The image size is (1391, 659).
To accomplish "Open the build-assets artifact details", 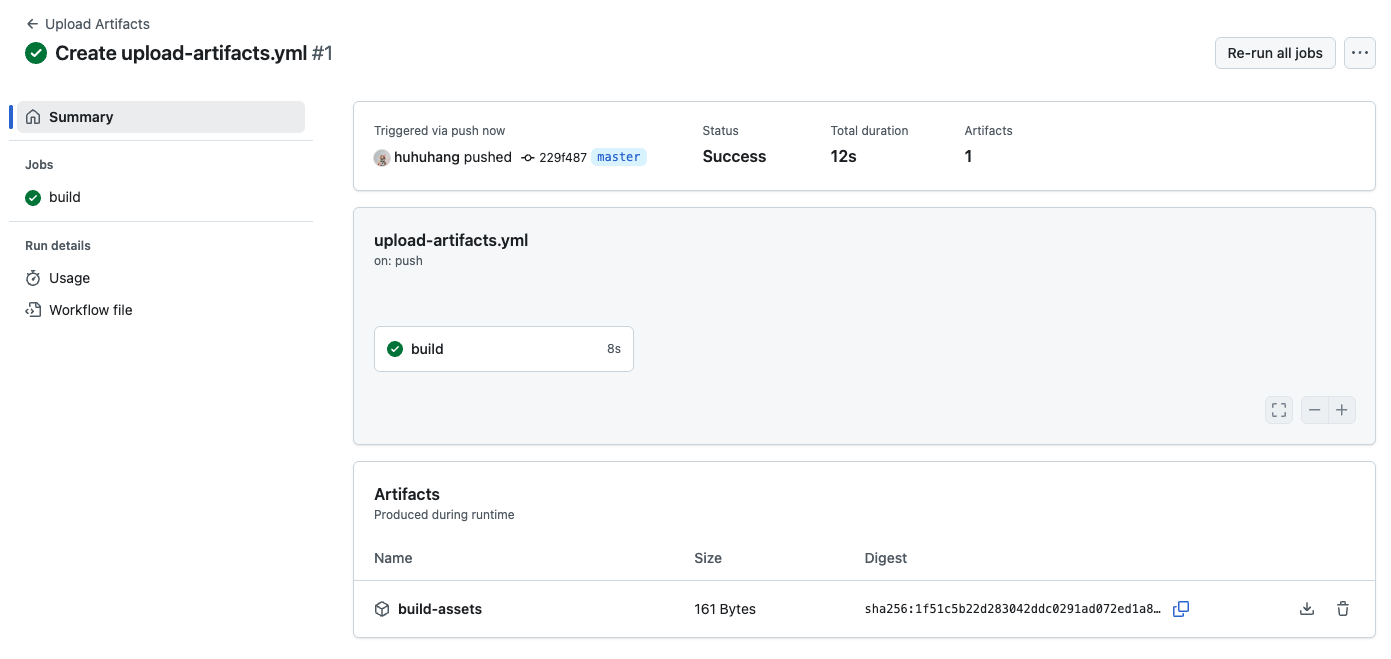I will tap(440, 608).
